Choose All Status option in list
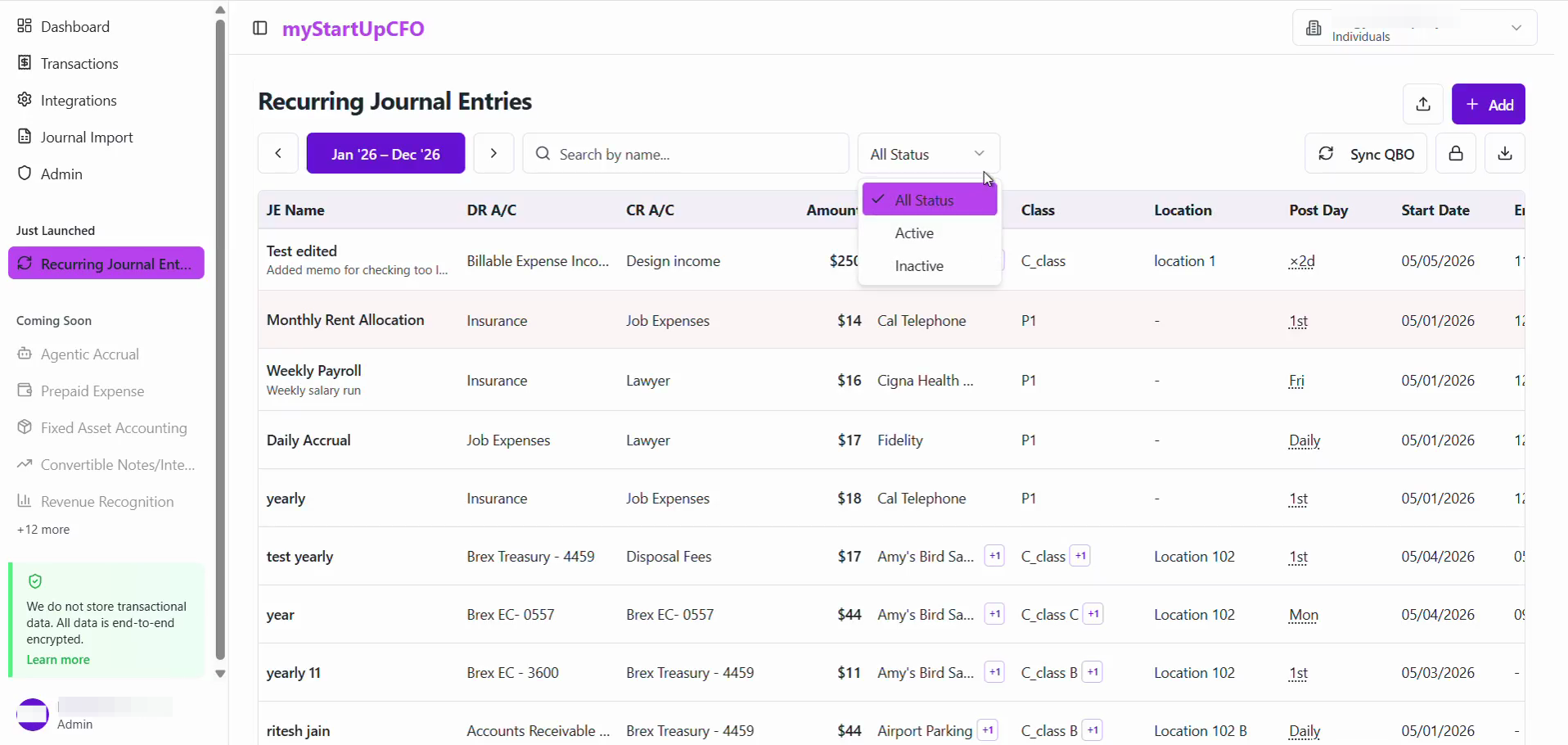 pos(930,200)
